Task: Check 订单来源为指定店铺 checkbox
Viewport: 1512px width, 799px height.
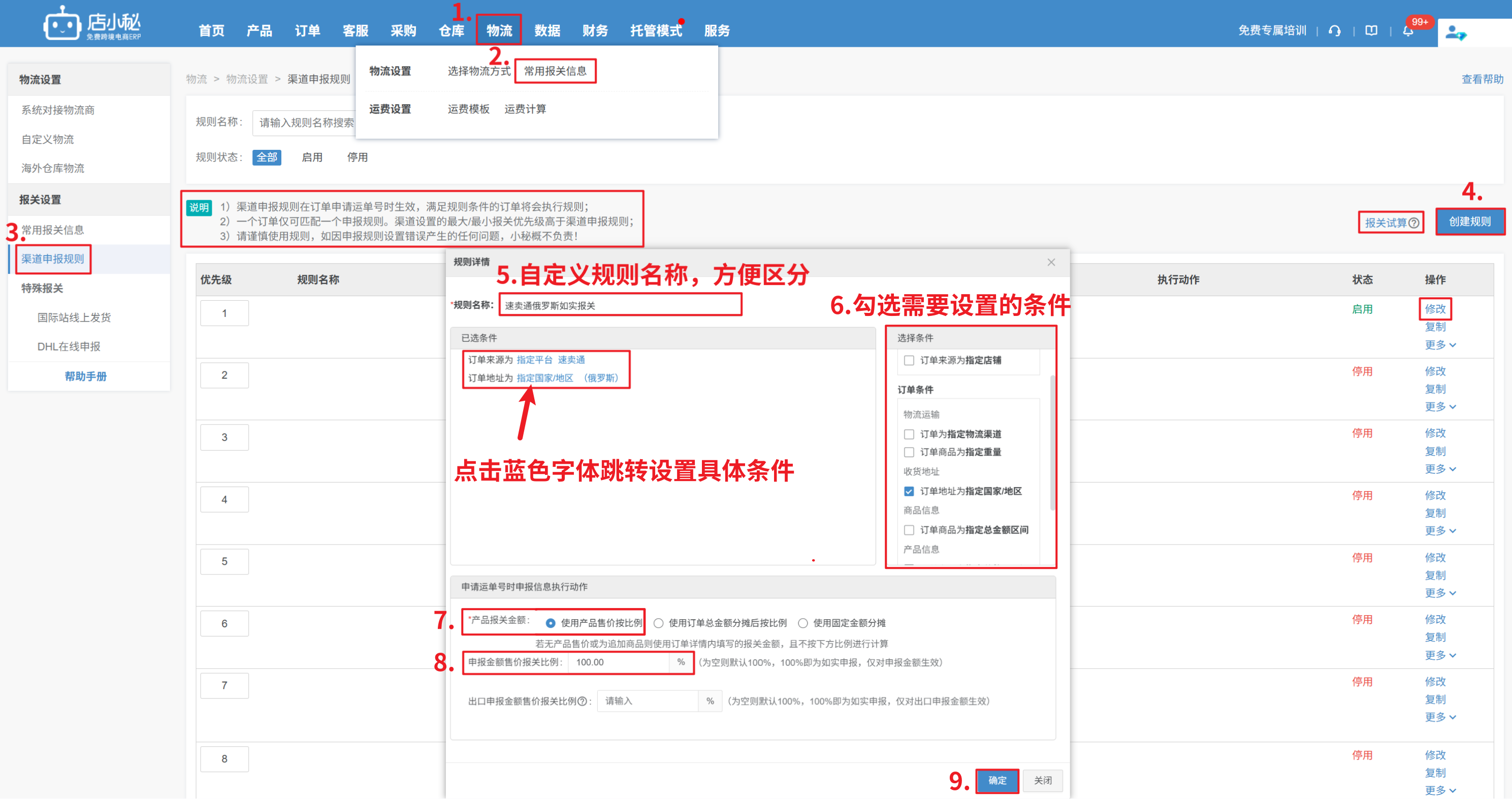Action: pyautogui.click(x=909, y=361)
